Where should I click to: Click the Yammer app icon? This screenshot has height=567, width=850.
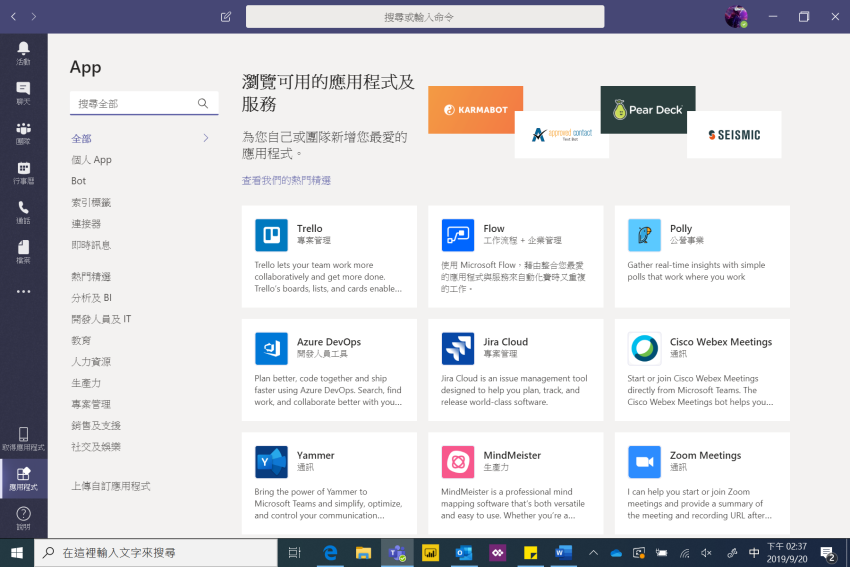click(x=271, y=461)
